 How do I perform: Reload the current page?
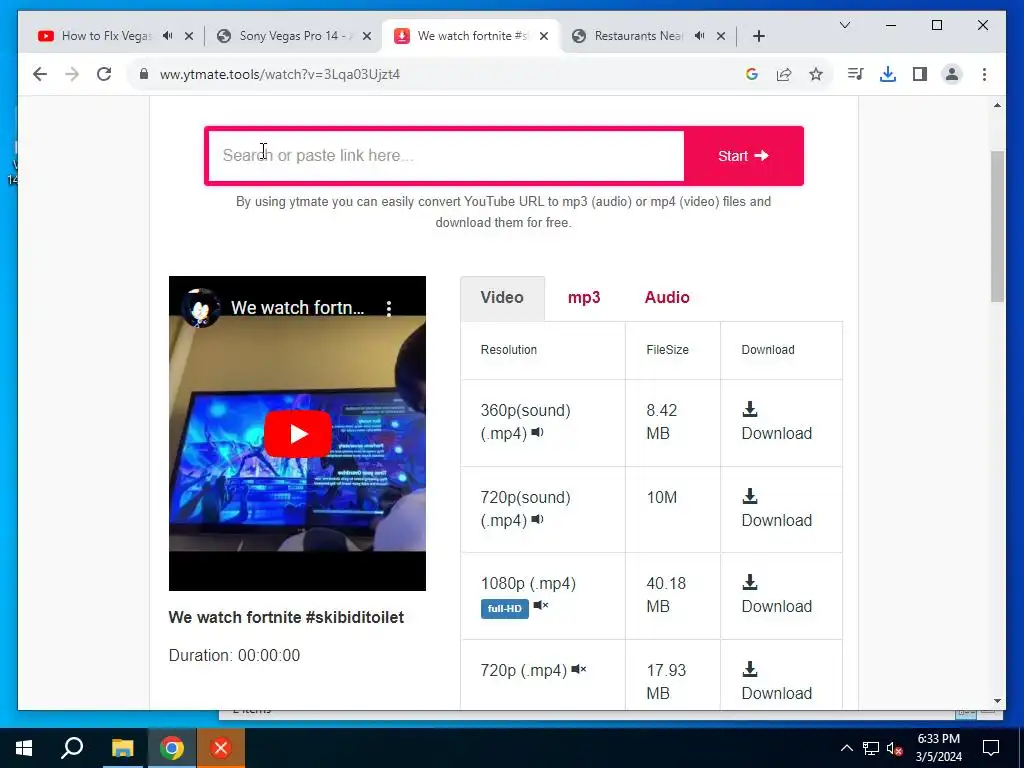pos(104,74)
